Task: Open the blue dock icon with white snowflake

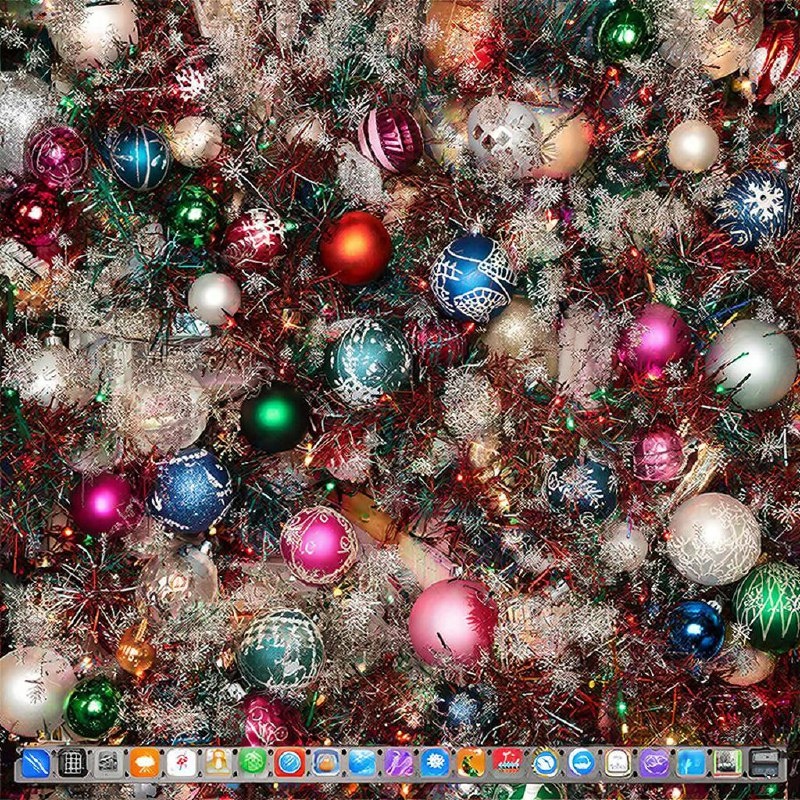Action: tap(435, 763)
